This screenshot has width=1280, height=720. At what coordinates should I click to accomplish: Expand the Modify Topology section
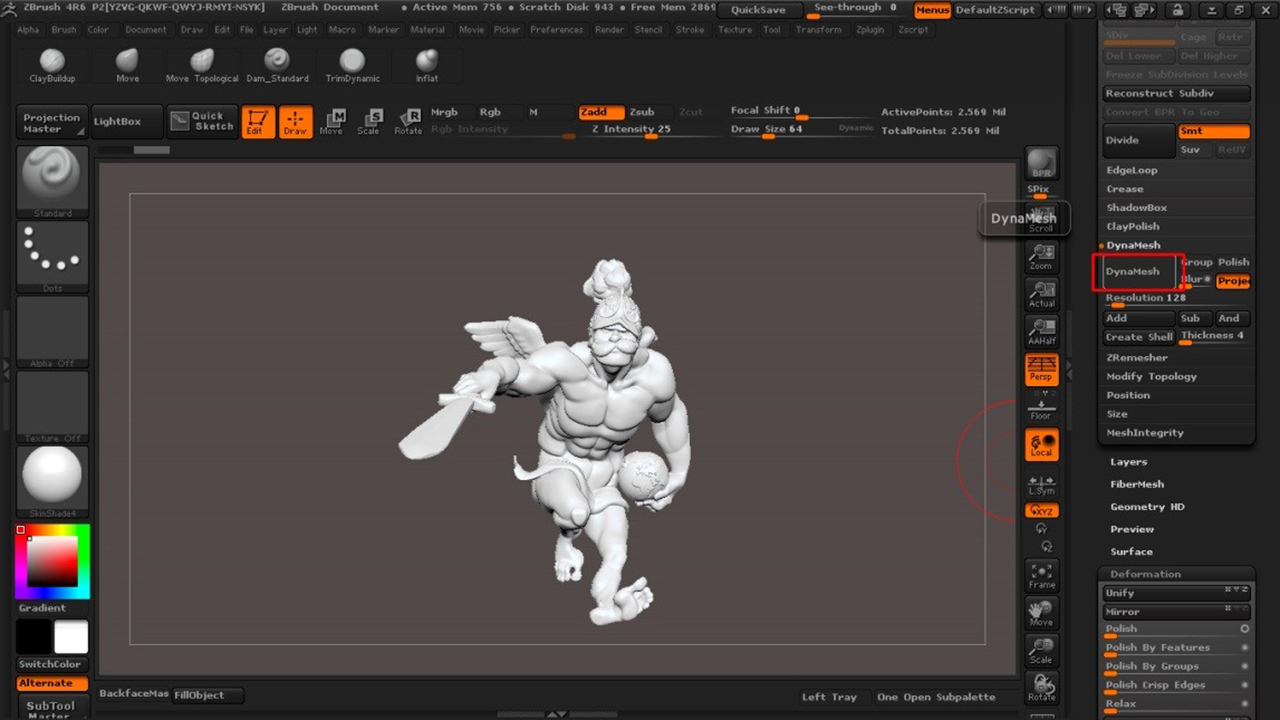[1151, 376]
